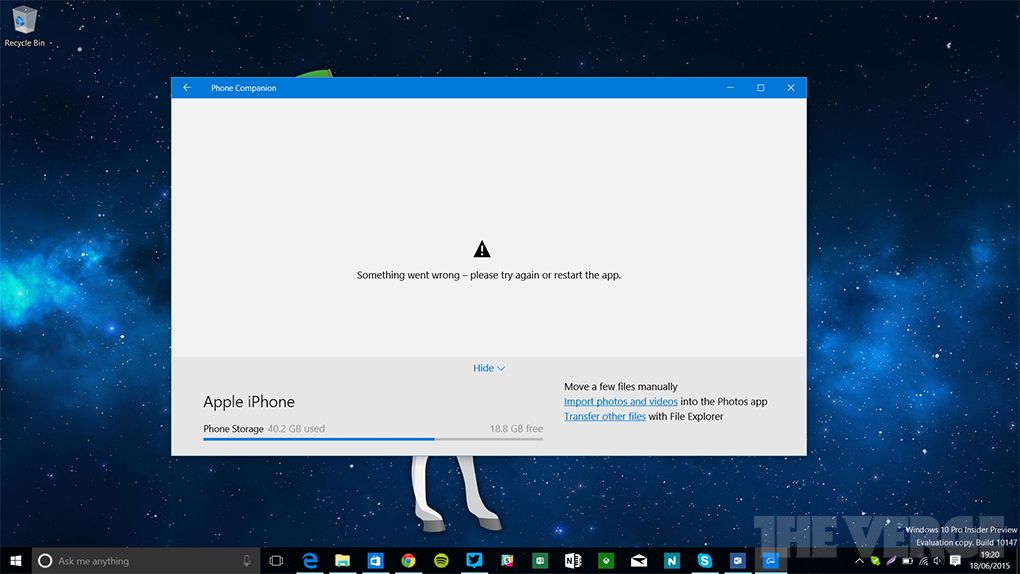
Task: Maximize the Phone Companion window
Action: coord(760,88)
